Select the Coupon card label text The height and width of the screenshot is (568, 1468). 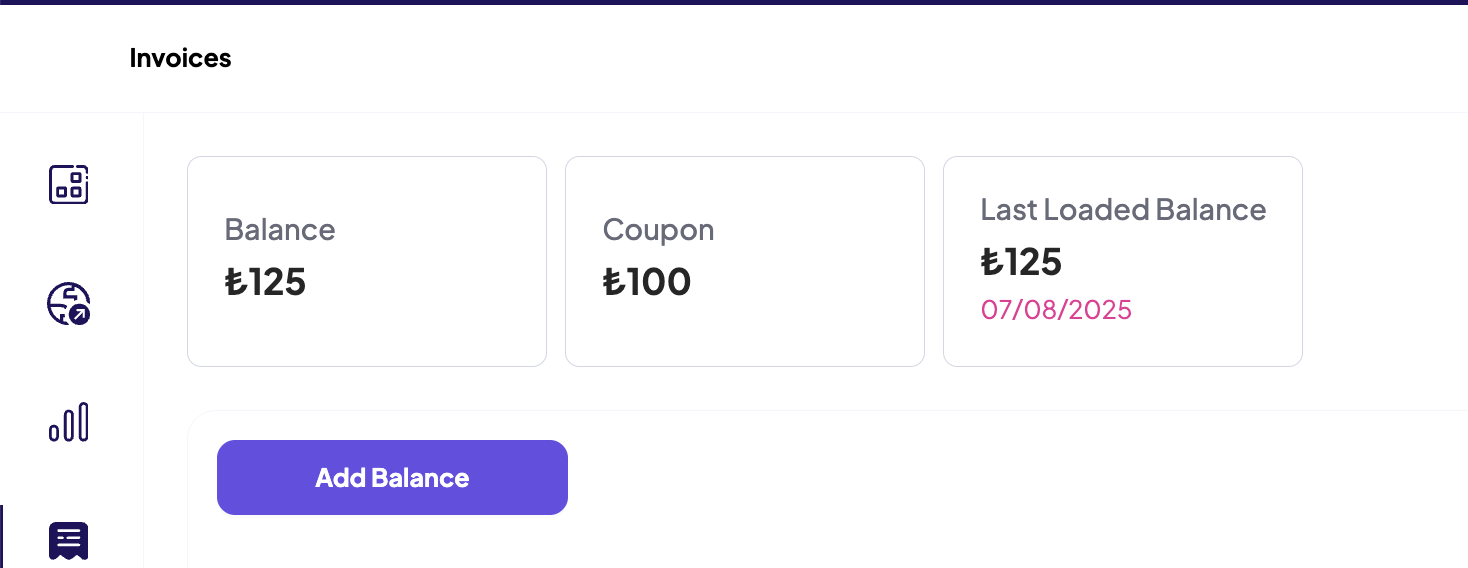point(658,230)
